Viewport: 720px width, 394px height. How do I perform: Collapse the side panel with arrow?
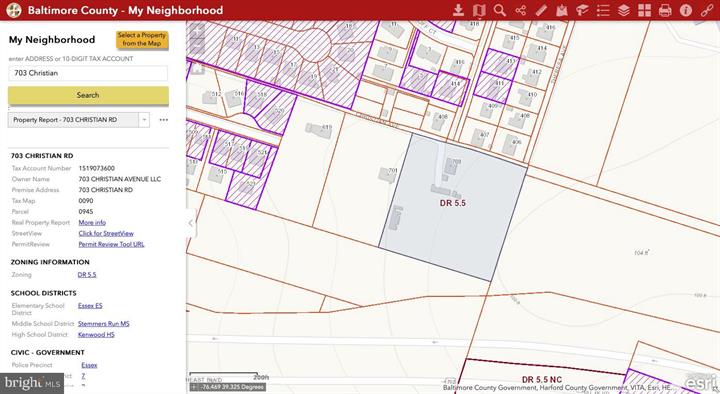[x=191, y=224]
